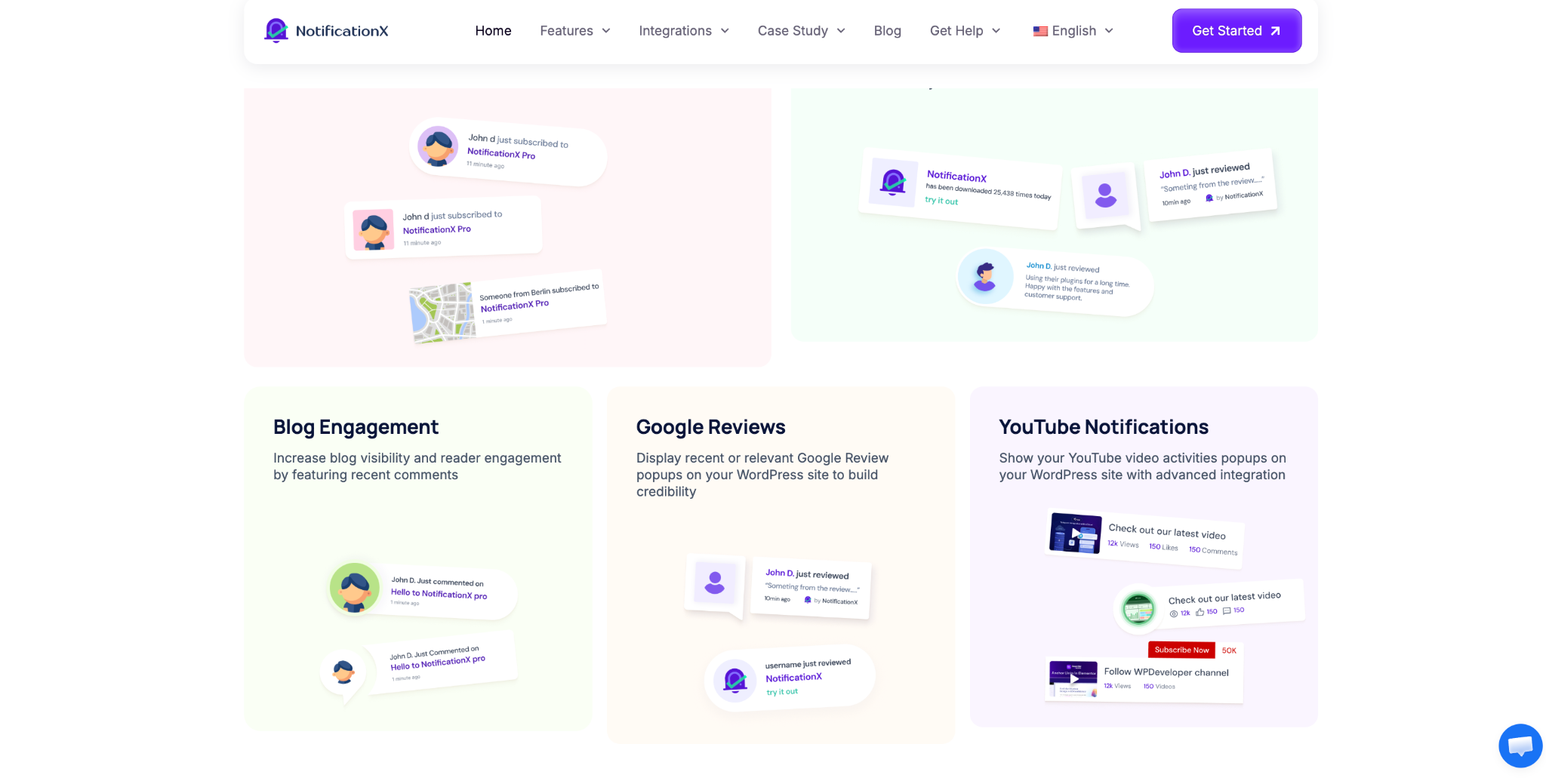Click the Get Started button
This screenshot has width=1546, height=784.
(1236, 31)
